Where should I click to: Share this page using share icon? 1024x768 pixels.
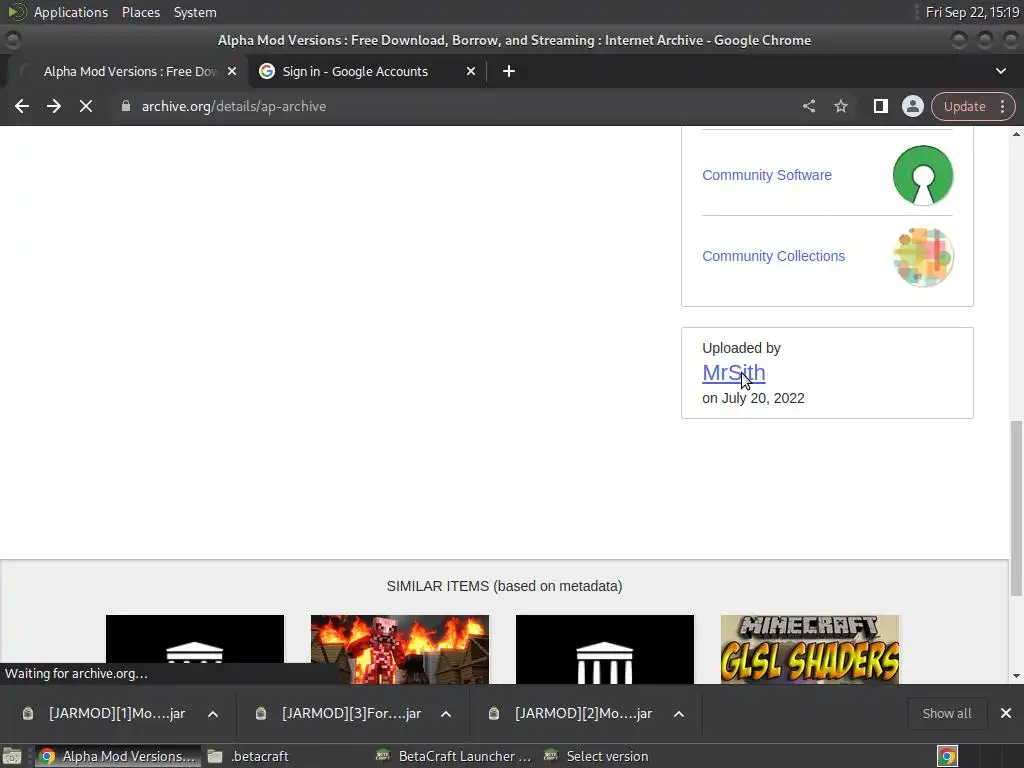pos(808,106)
